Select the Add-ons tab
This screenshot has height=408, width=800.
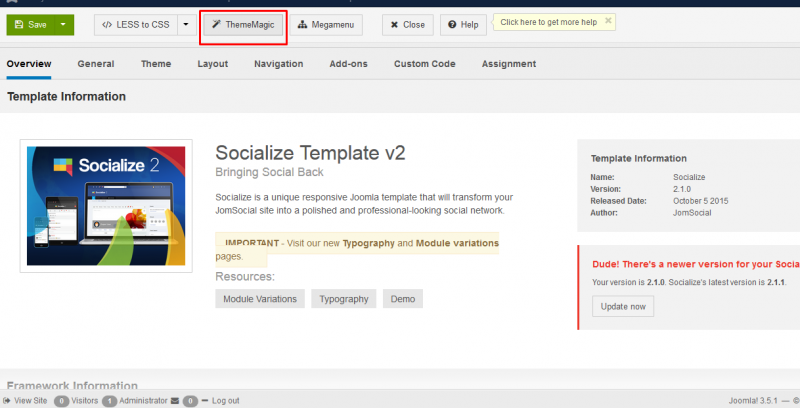(x=348, y=64)
